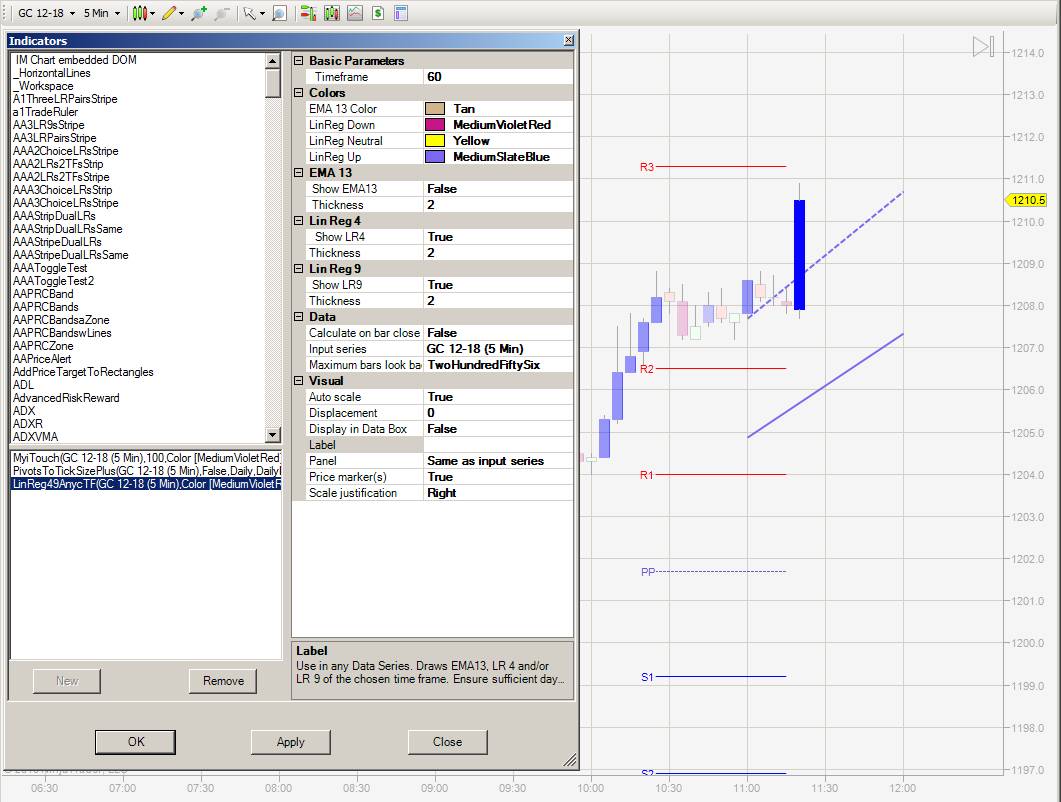This screenshot has width=1061, height=802.
Task: Click the Remove button
Action: point(223,681)
